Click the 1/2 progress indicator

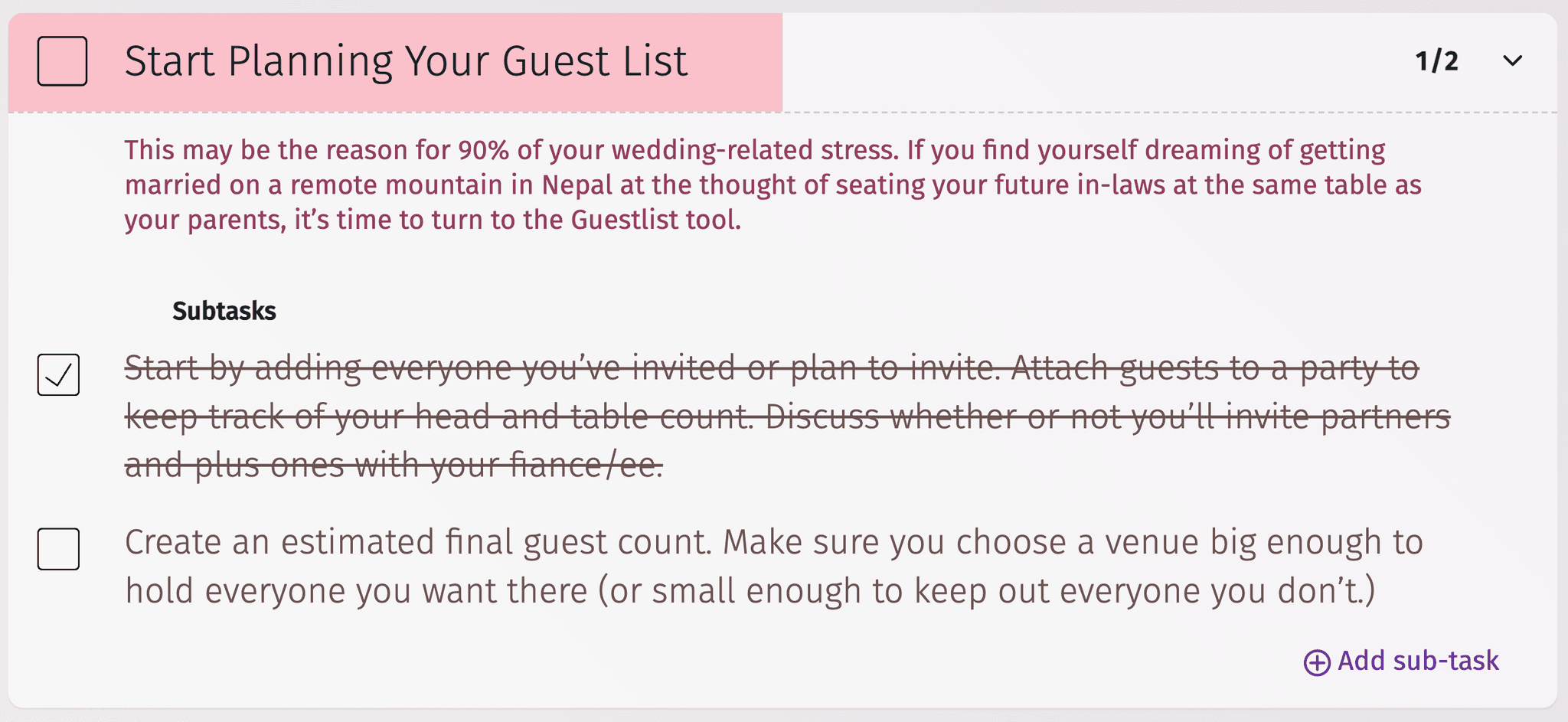click(x=1437, y=60)
